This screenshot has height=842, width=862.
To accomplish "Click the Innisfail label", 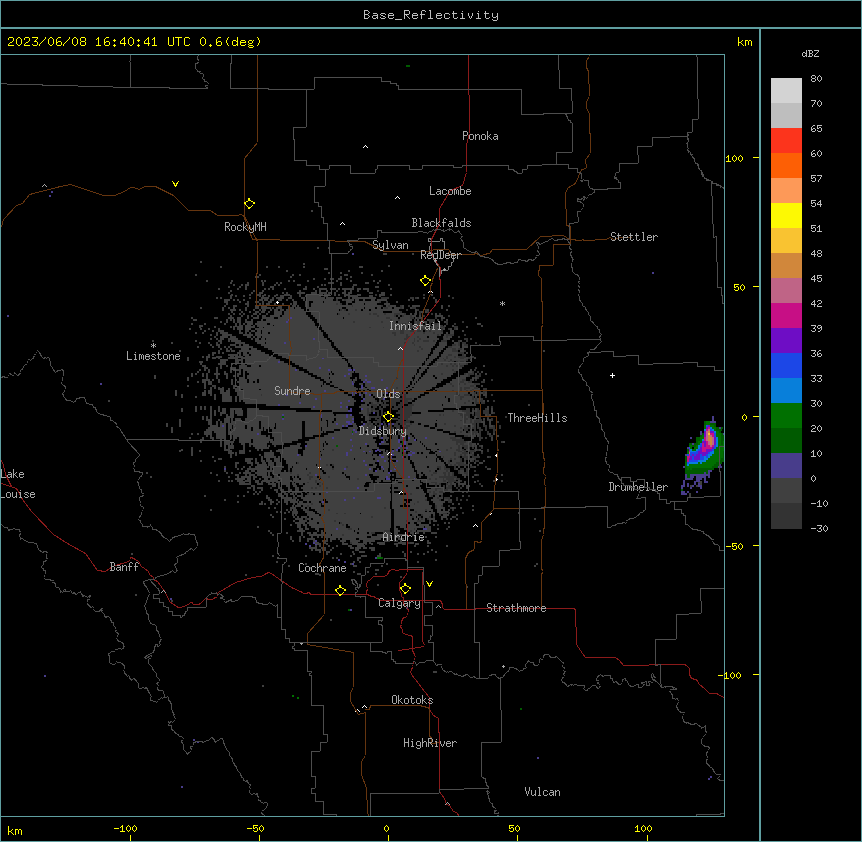I will [415, 326].
